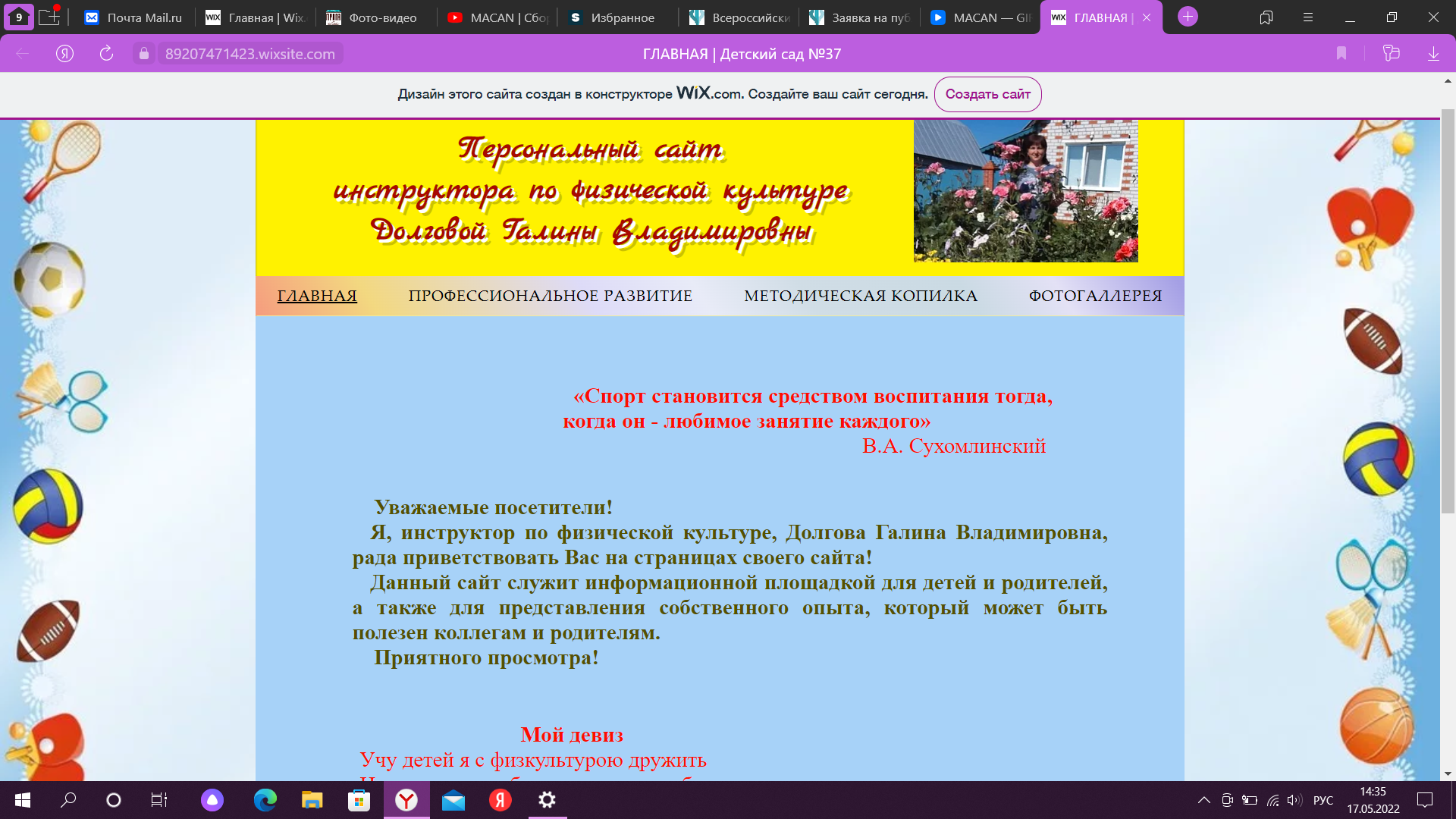
Task: Open the ФОТОГАЛЕРЕЯ link
Action: 1094,296
